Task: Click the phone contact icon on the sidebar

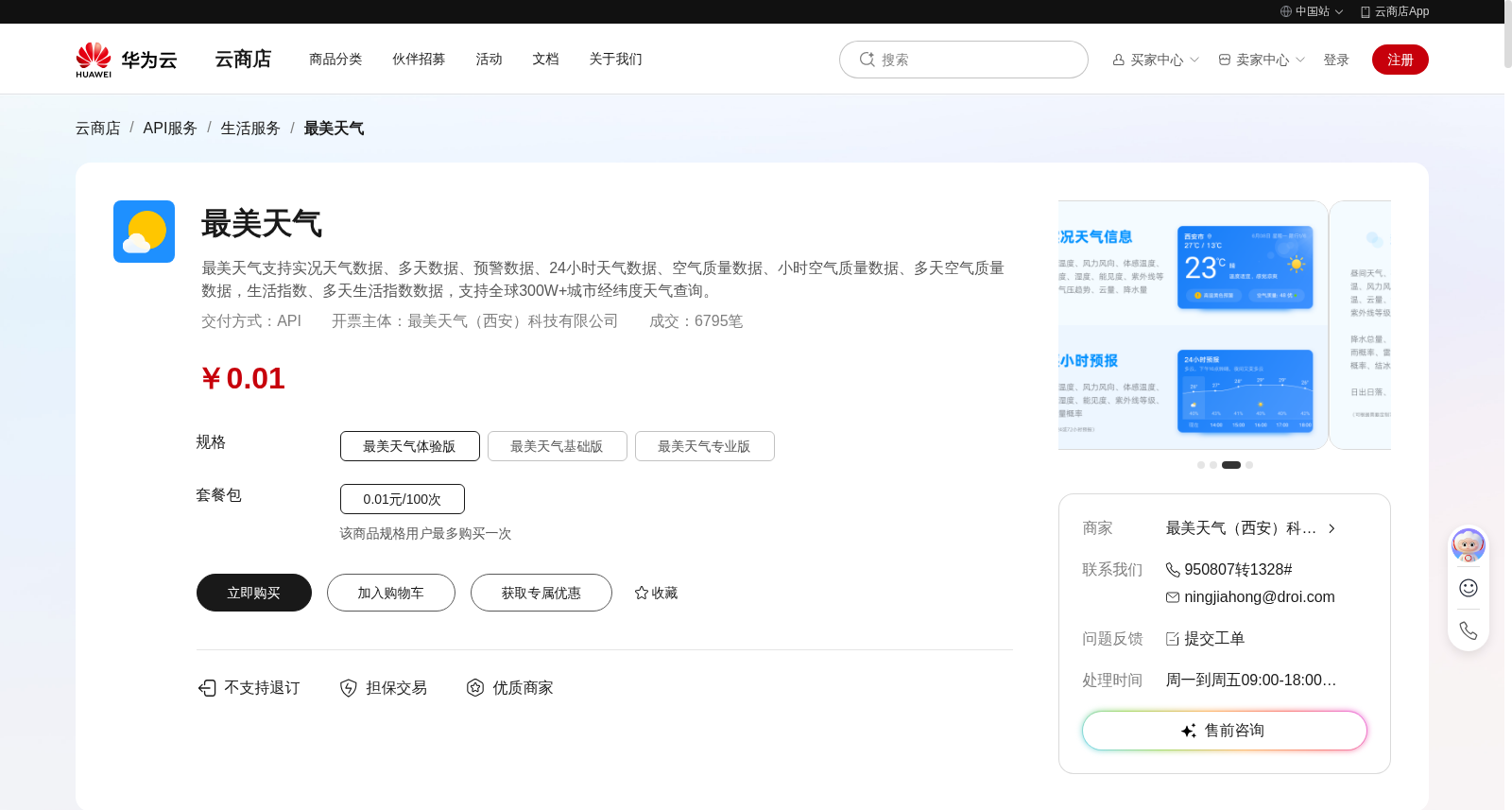Action: point(1469,630)
